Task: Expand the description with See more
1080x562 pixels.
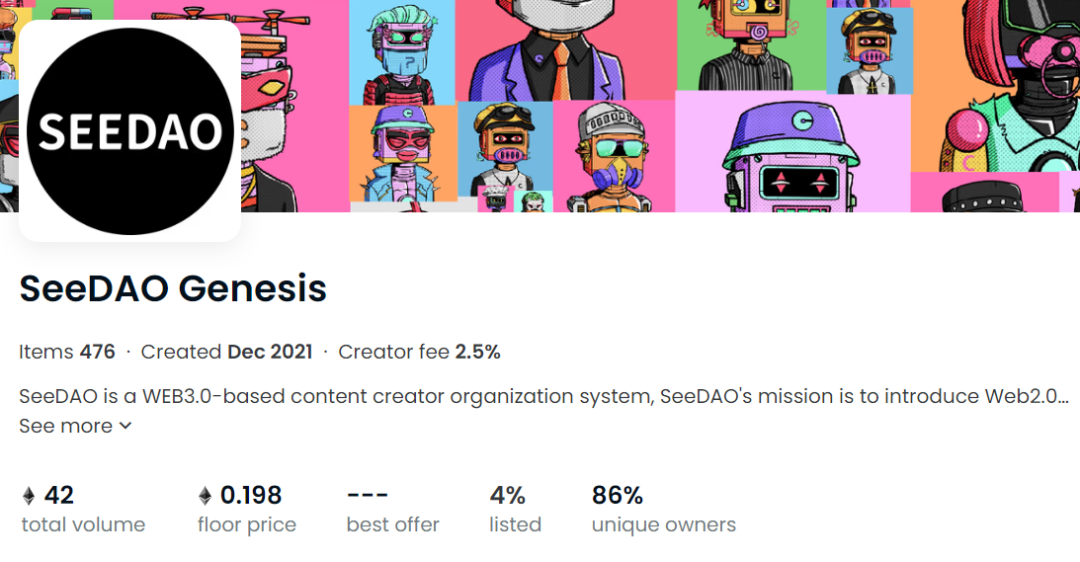Action: click(x=76, y=426)
